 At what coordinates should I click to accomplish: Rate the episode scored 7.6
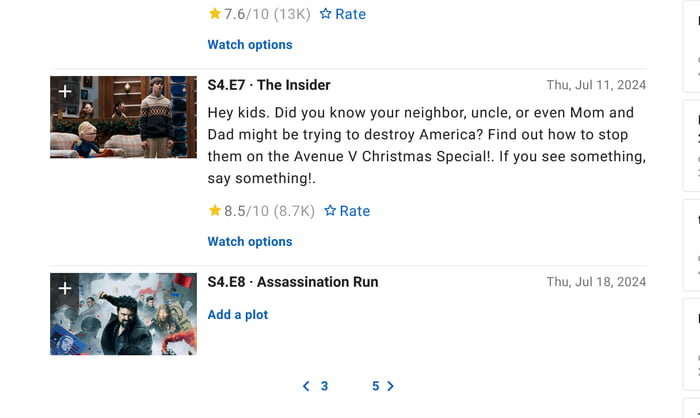[343, 14]
